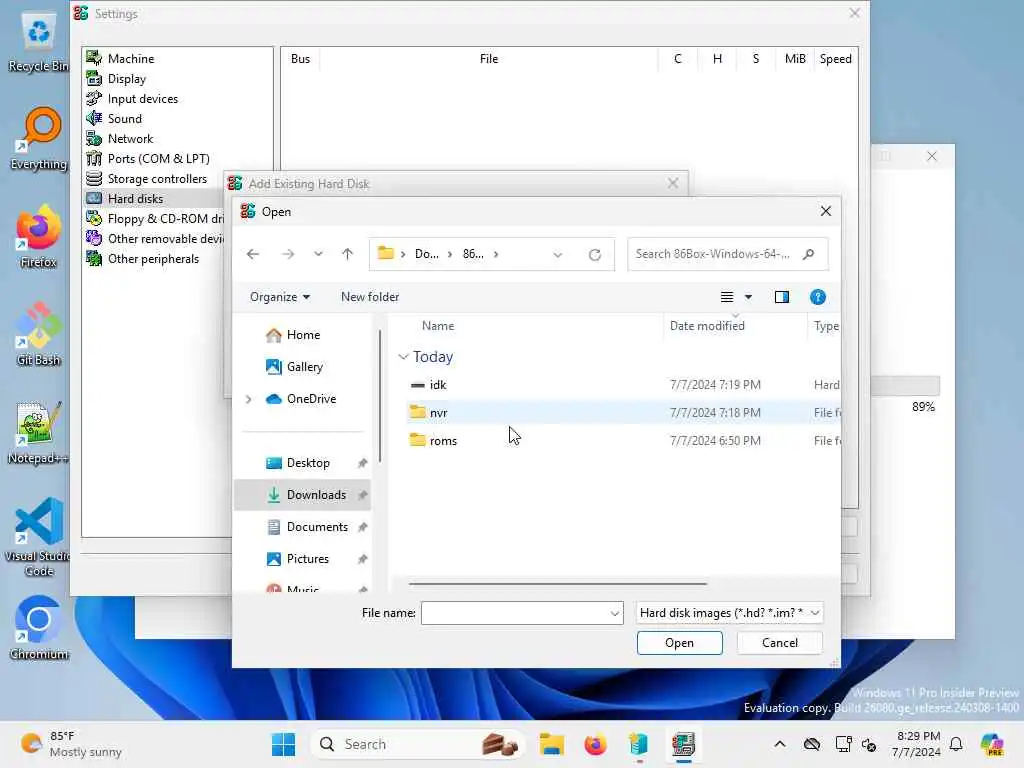Screen dimensions: 1024x768
Task: Click Do... breadcrumb in address bar
Action: click(426, 254)
